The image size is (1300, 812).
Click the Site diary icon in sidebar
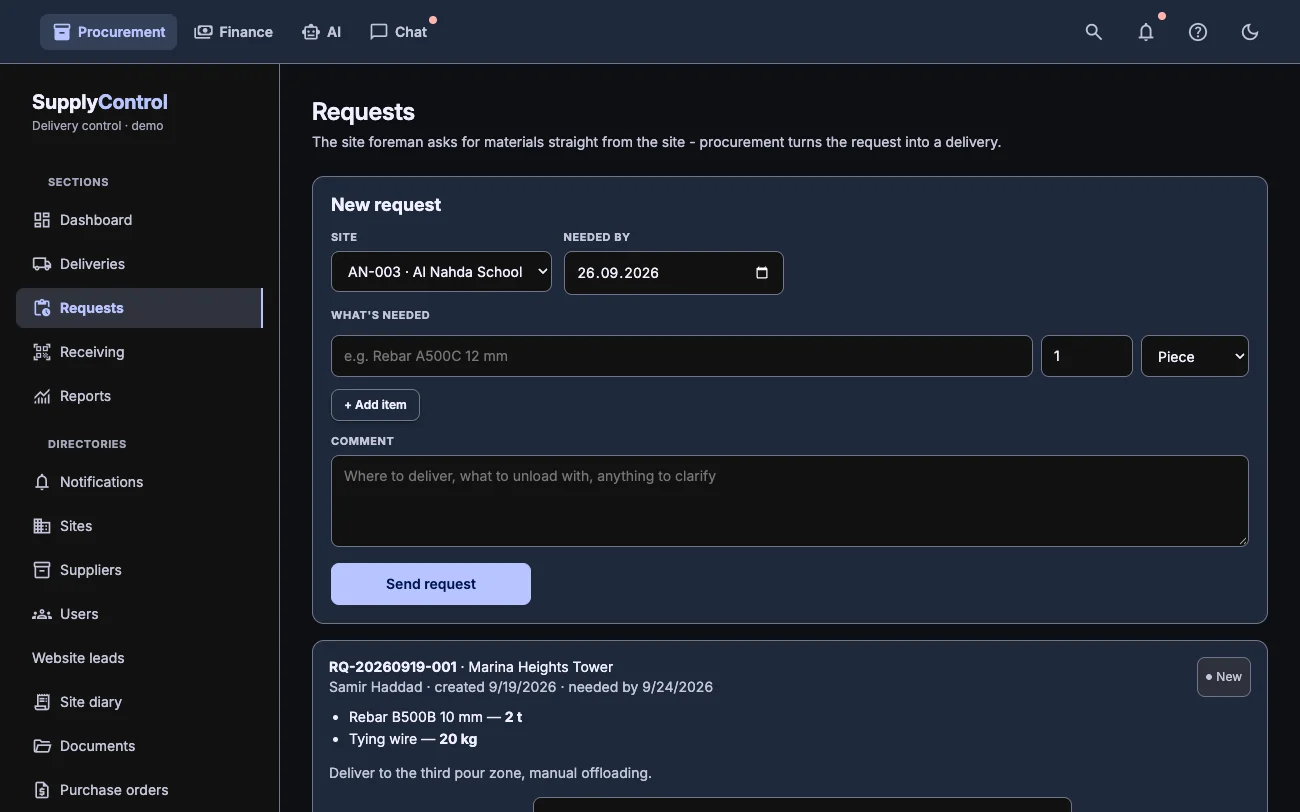pyautogui.click(x=42, y=702)
